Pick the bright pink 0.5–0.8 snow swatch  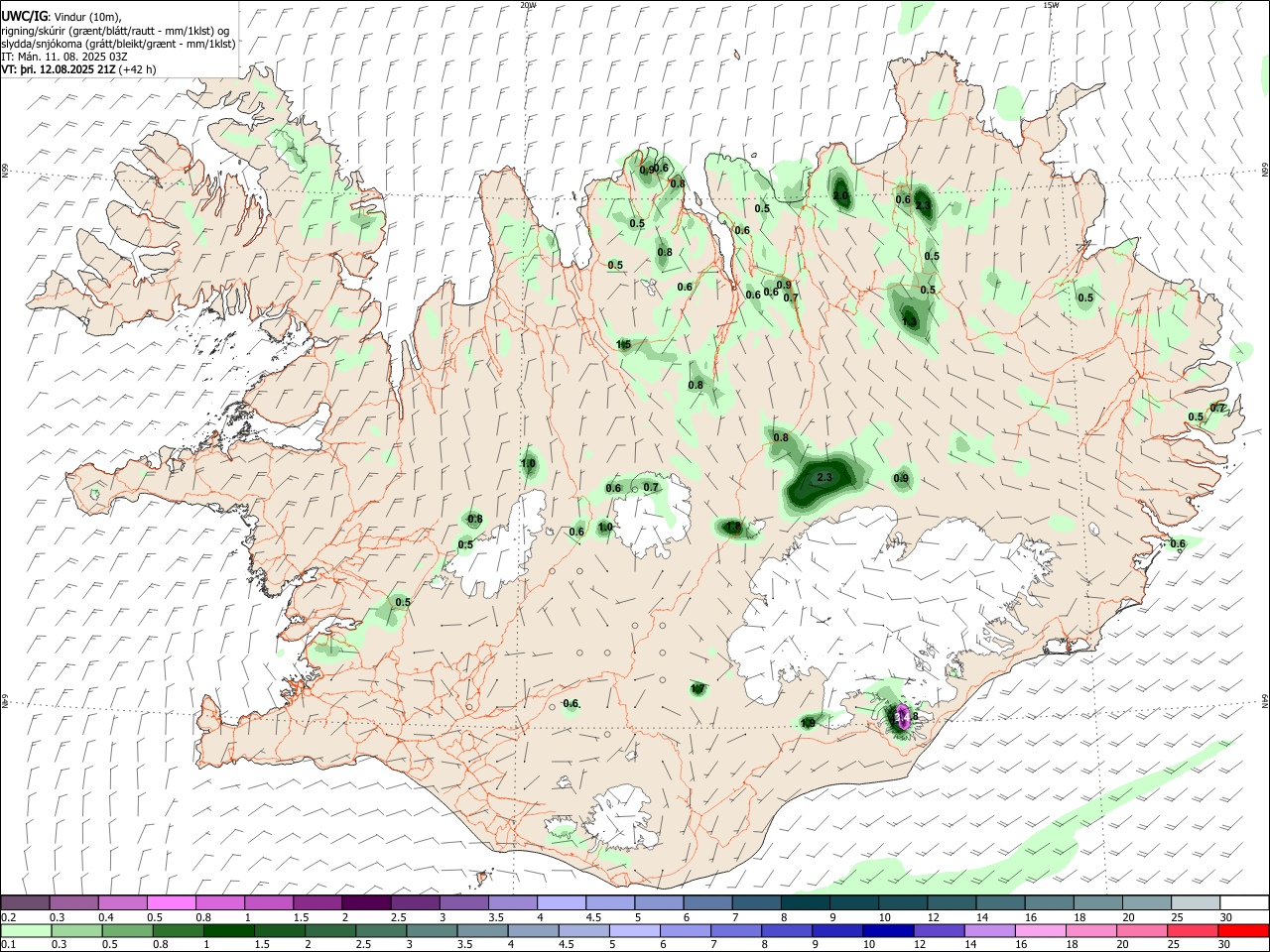[172, 902]
